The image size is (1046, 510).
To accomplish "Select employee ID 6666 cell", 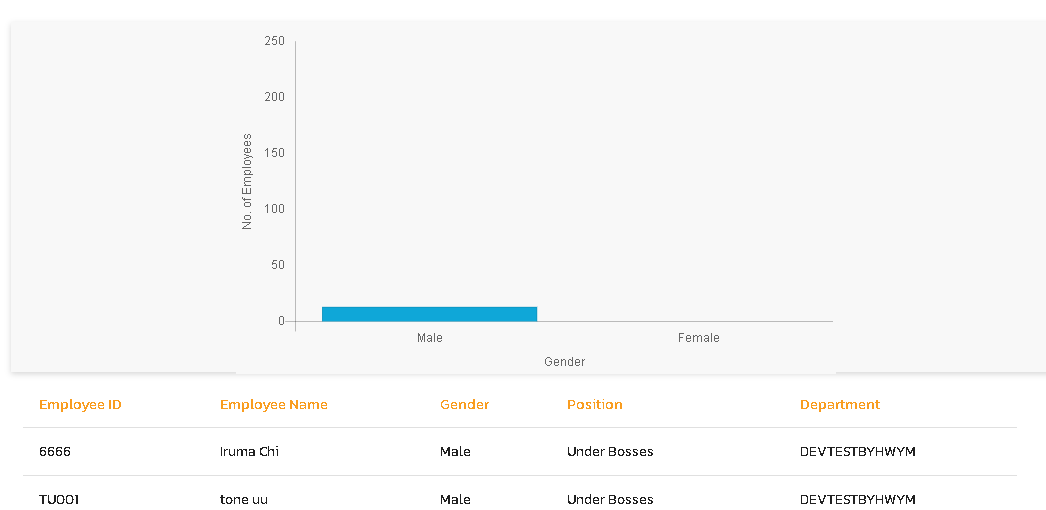I will coord(55,452).
